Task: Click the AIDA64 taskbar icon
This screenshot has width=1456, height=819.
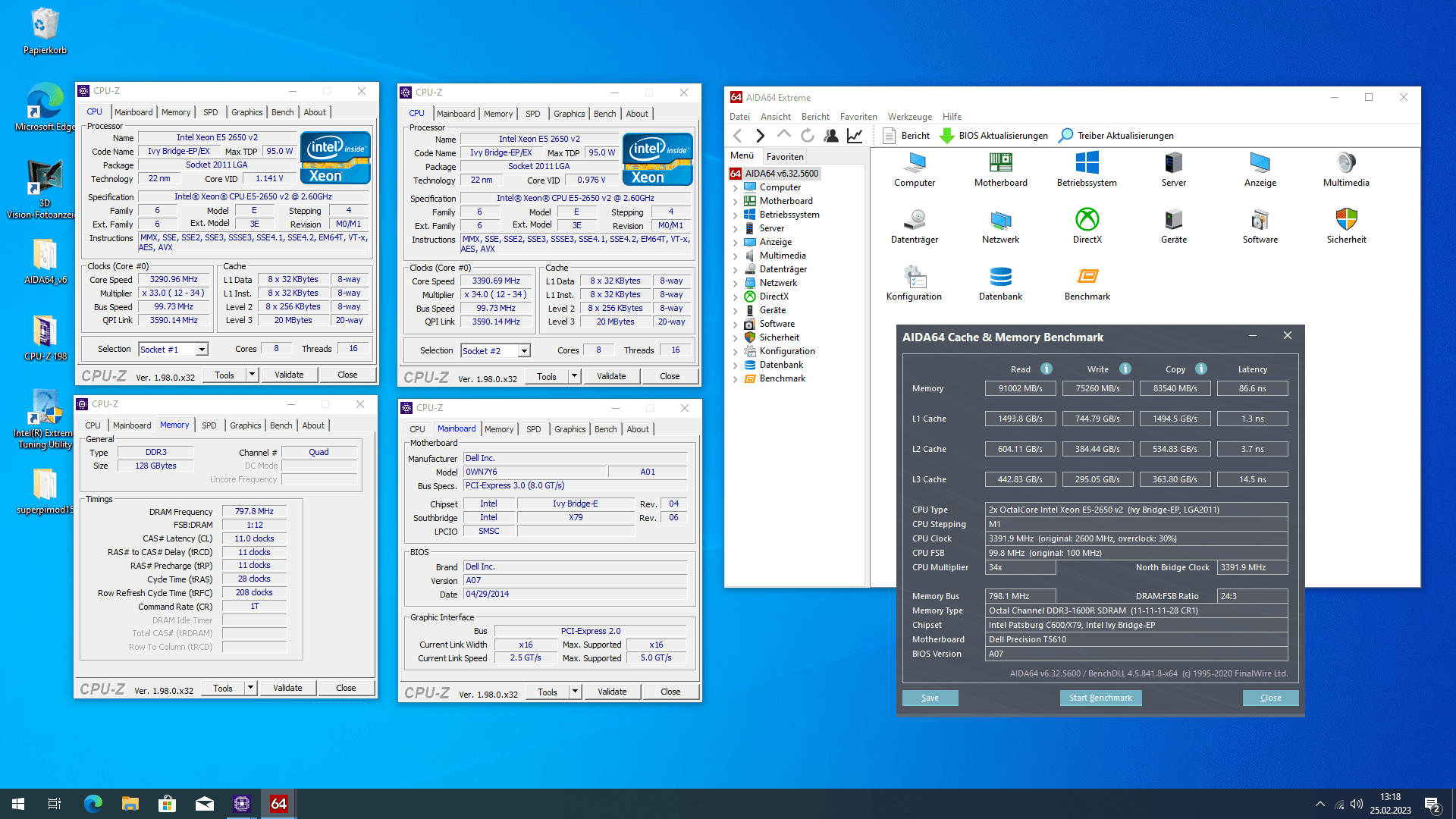Action: point(278,804)
